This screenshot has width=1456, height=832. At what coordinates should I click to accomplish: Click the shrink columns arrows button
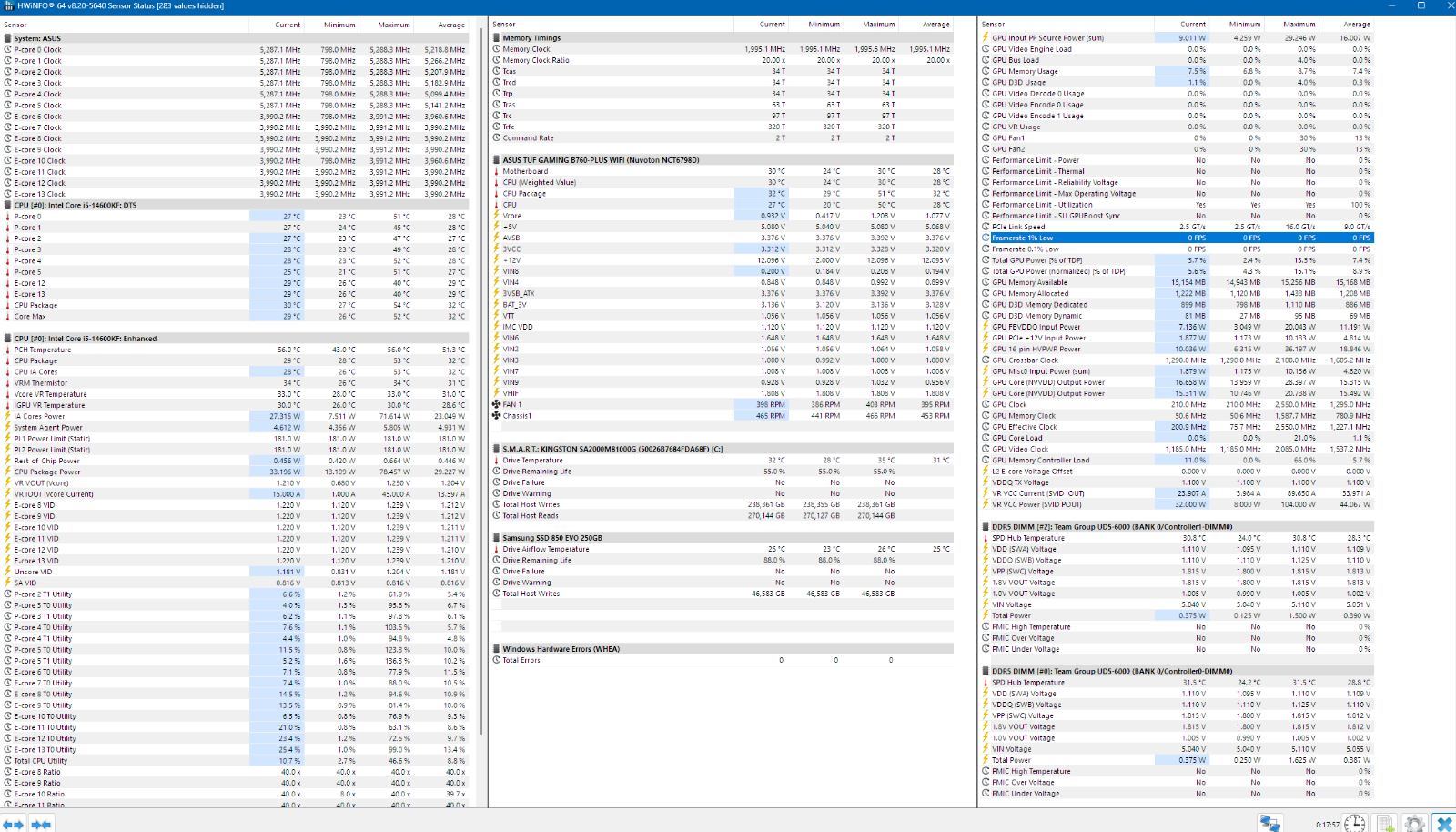click(41, 824)
